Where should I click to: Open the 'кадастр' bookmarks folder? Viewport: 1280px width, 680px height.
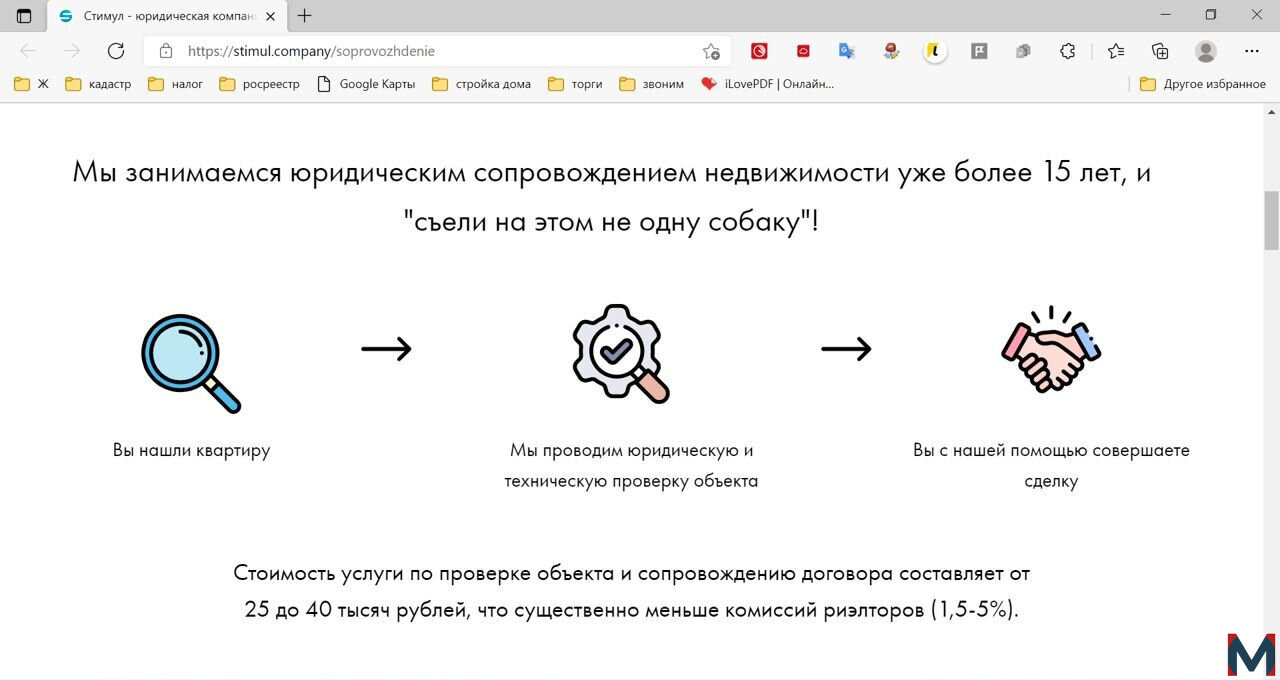click(x=98, y=84)
